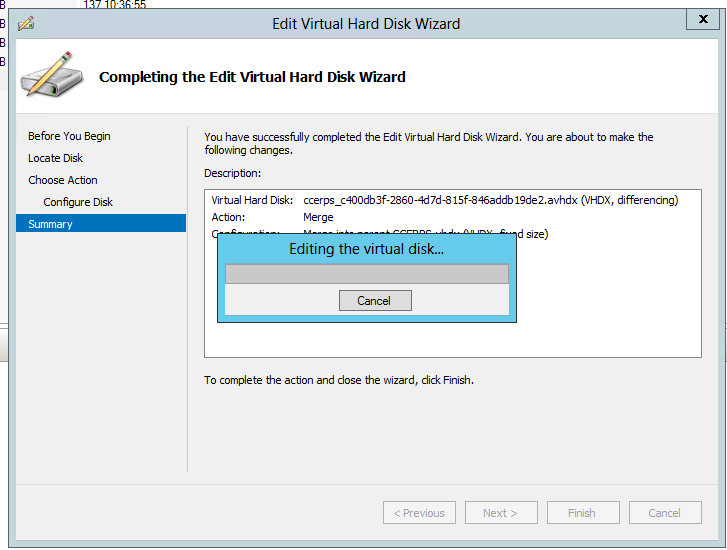Click the wizard's bottom Cancel button
Viewport: 727px width, 550px height.
click(x=664, y=513)
